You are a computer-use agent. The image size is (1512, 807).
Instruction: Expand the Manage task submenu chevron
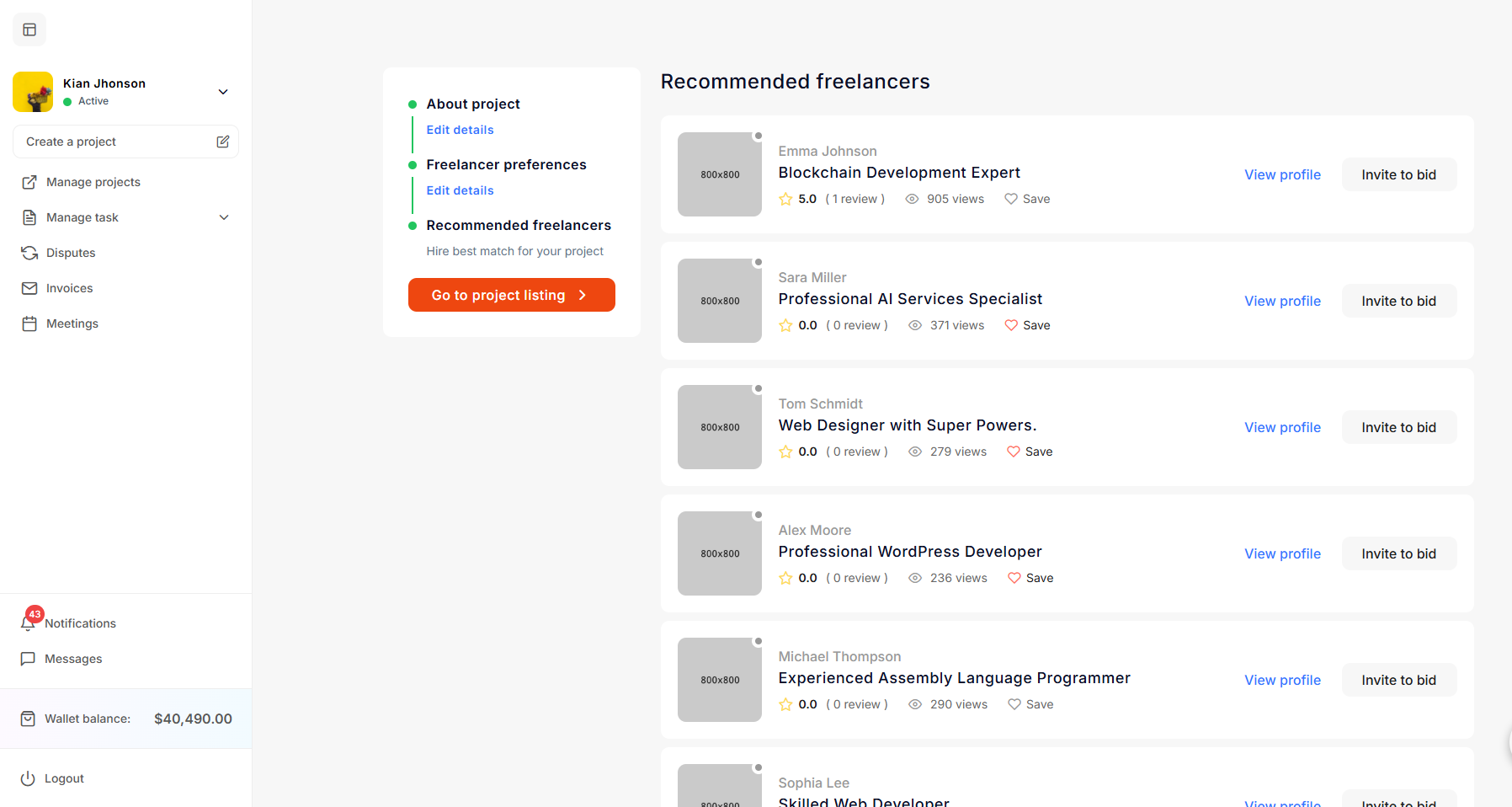pos(224,217)
